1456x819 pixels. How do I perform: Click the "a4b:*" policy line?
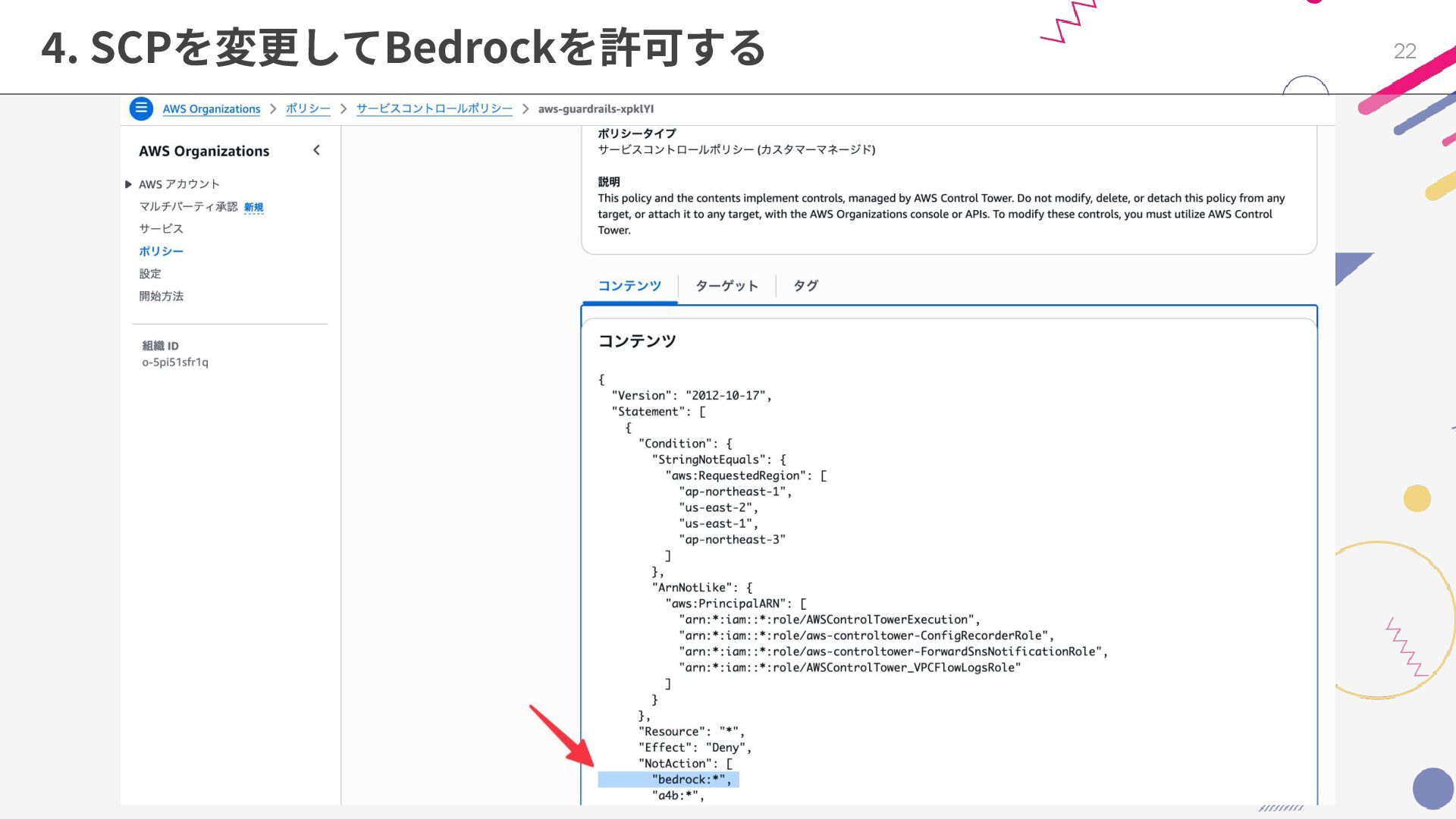[x=679, y=795]
